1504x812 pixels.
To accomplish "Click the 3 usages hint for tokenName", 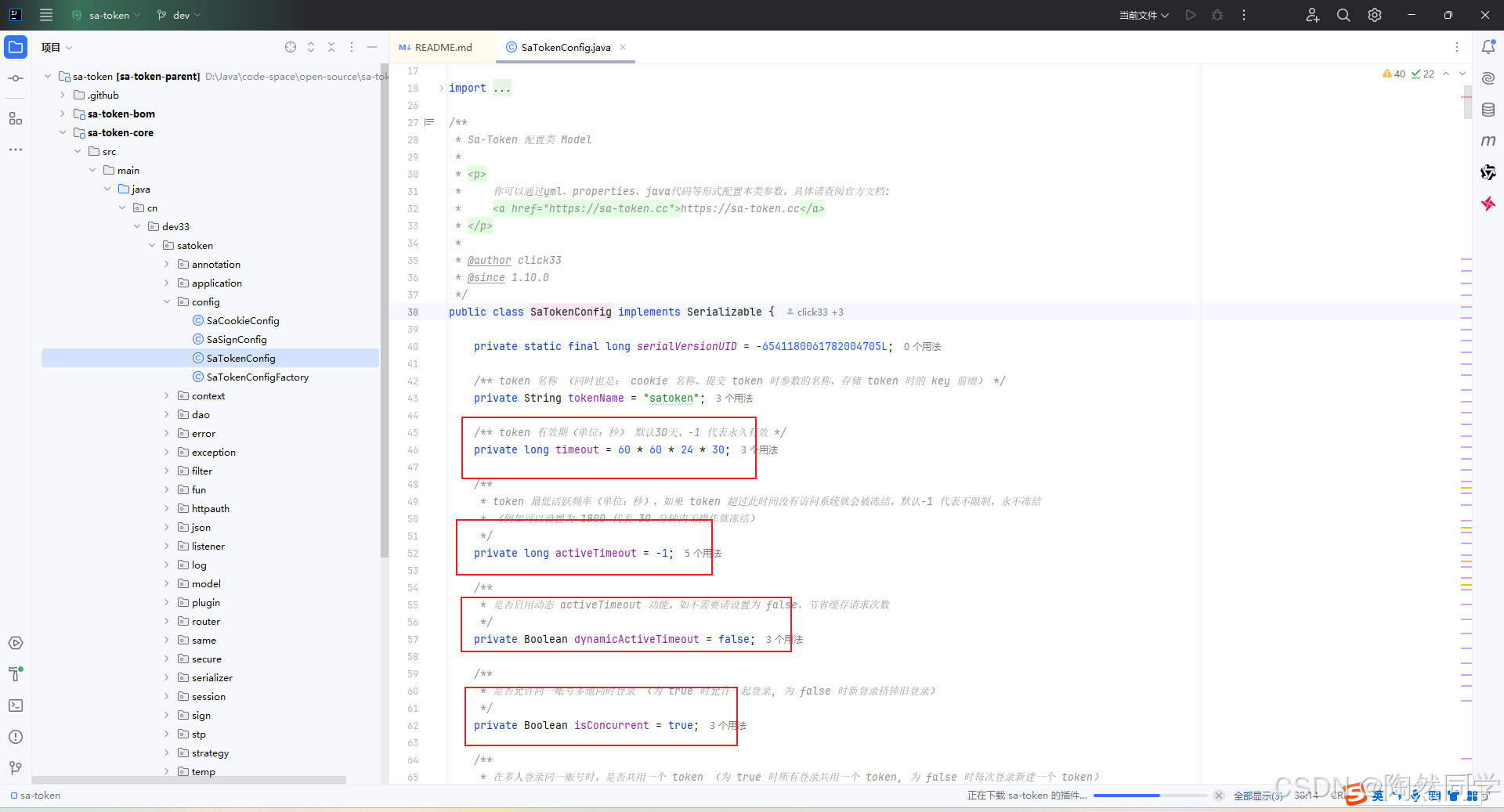I will pyautogui.click(x=734, y=398).
